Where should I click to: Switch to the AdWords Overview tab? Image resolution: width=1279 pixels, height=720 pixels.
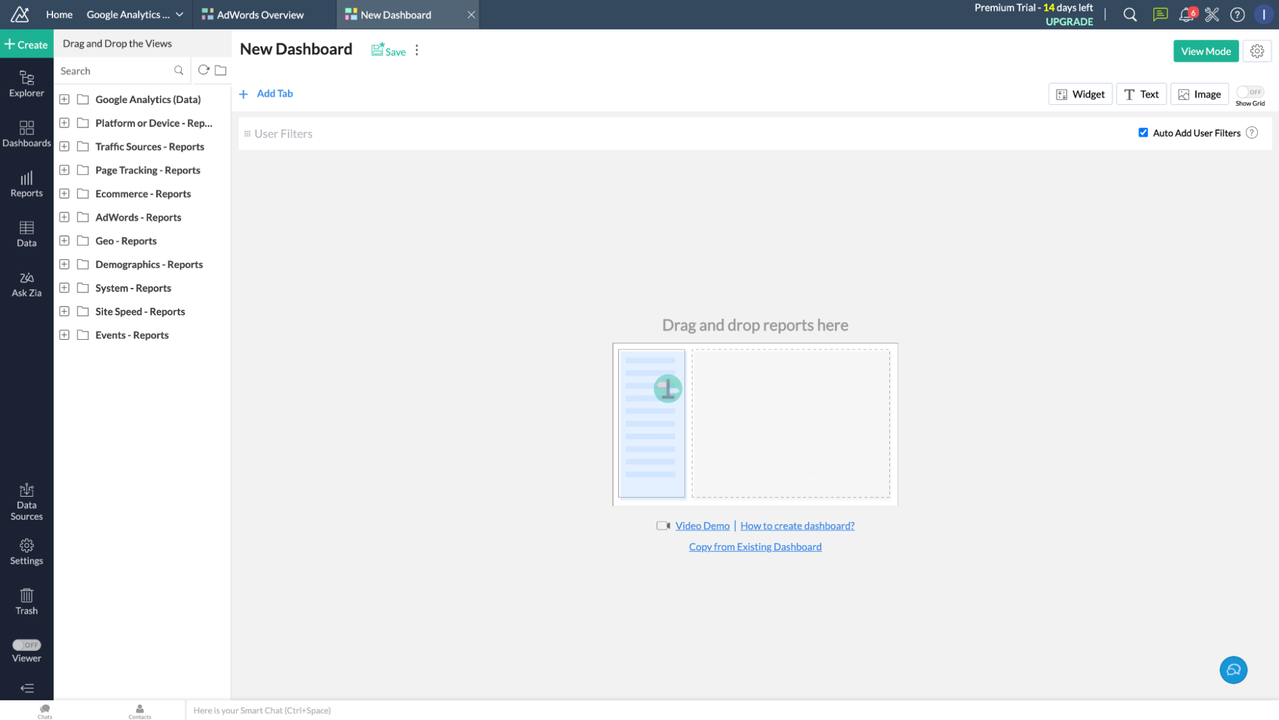coord(260,14)
